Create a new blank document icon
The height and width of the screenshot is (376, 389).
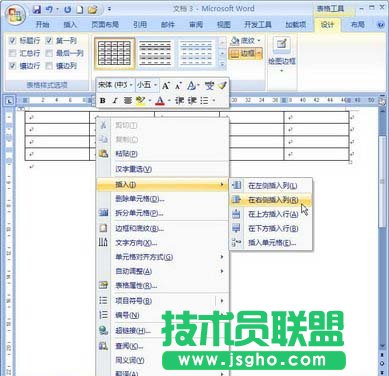pos(80,9)
